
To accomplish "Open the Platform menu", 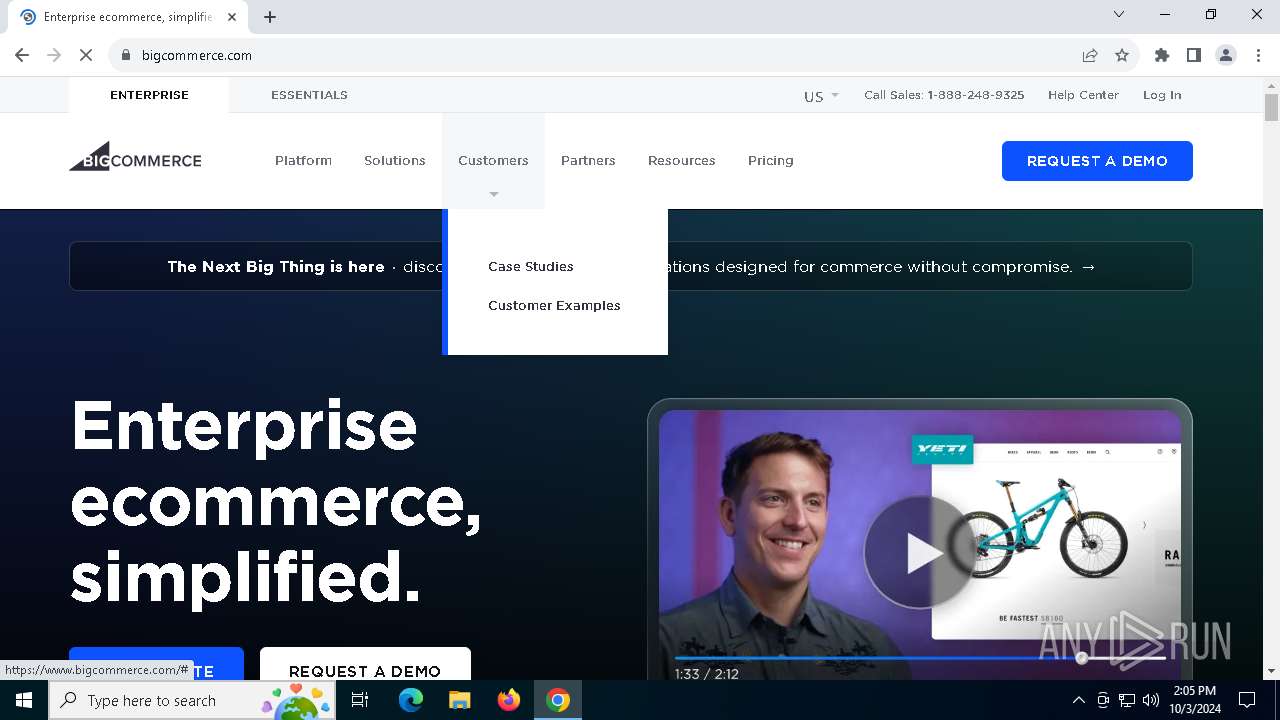I will click(x=303, y=160).
